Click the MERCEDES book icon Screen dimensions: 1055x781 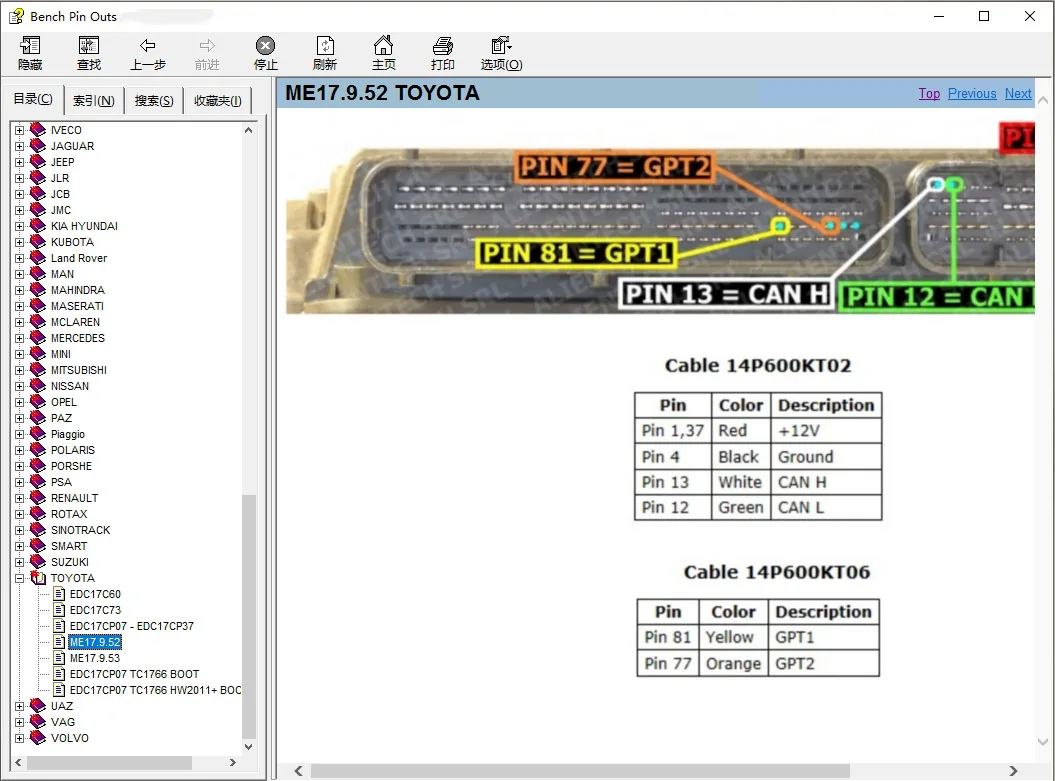38,338
